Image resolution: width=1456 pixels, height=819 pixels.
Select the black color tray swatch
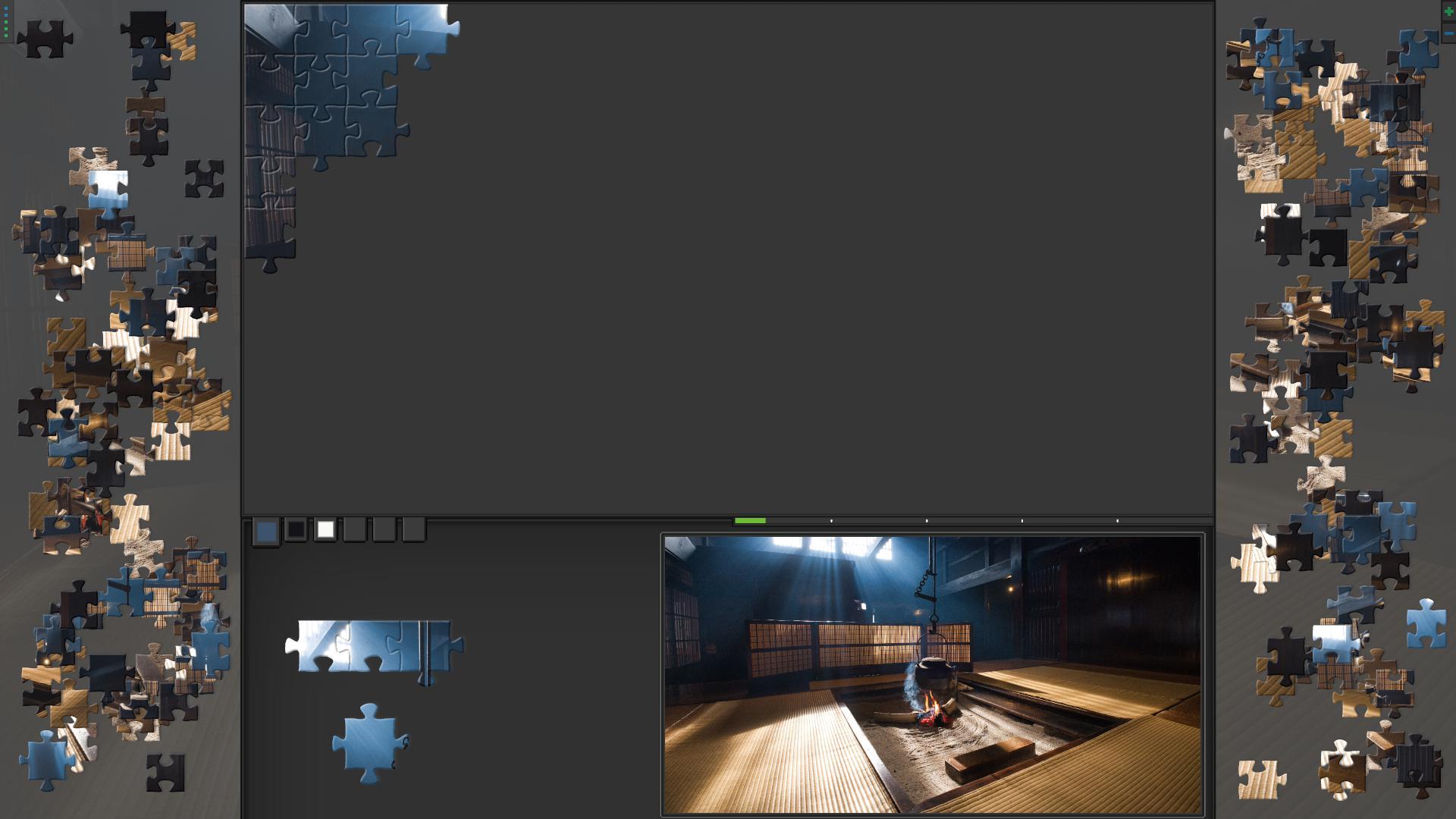click(296, 529)
